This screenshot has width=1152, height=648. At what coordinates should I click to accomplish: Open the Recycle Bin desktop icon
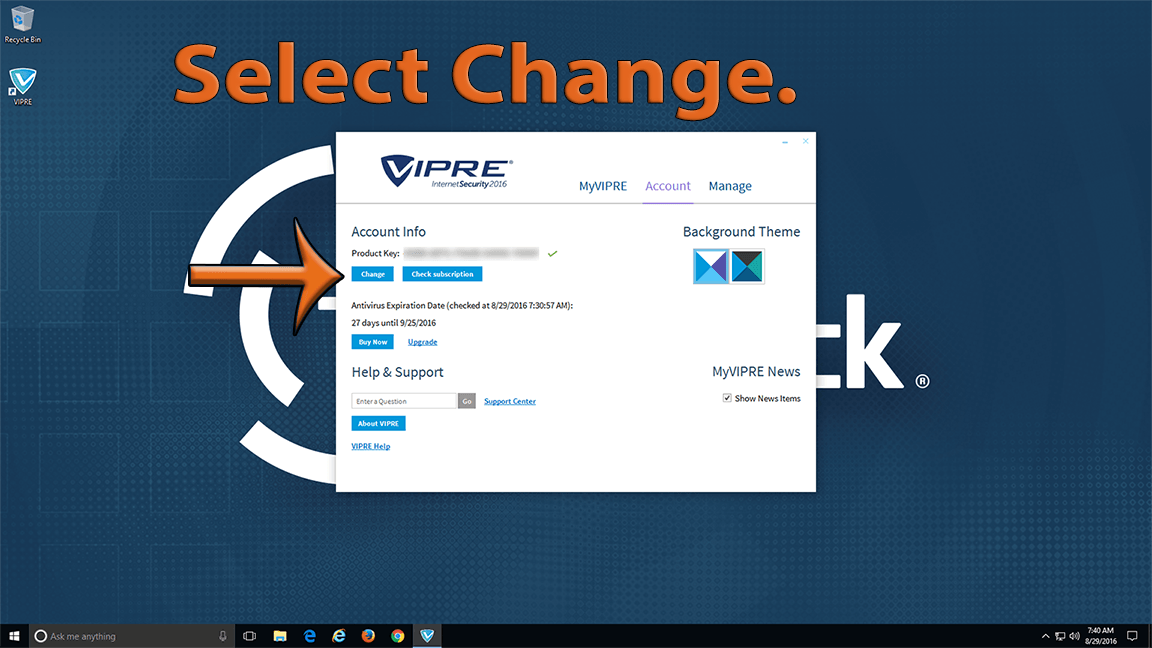pos(22,20)
